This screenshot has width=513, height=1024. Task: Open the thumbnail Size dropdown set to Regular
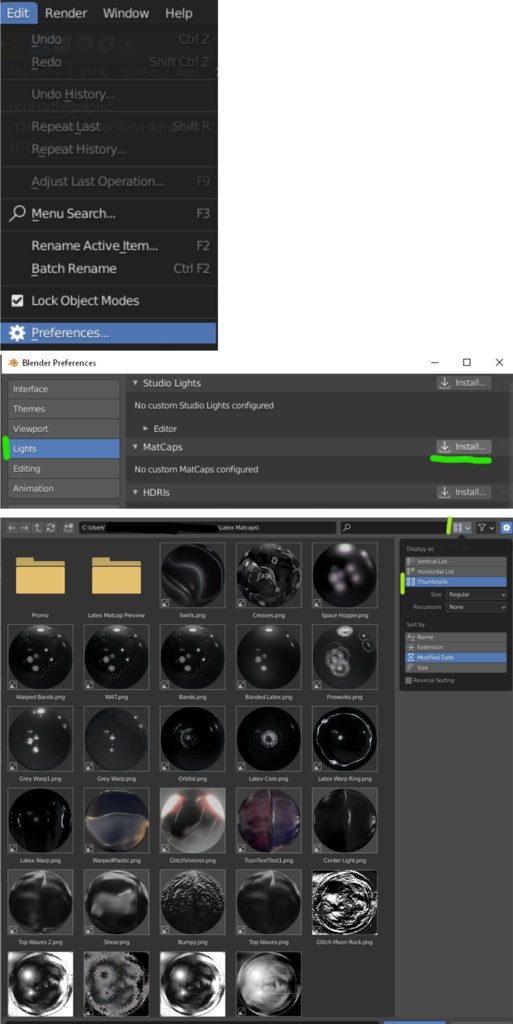476,595
